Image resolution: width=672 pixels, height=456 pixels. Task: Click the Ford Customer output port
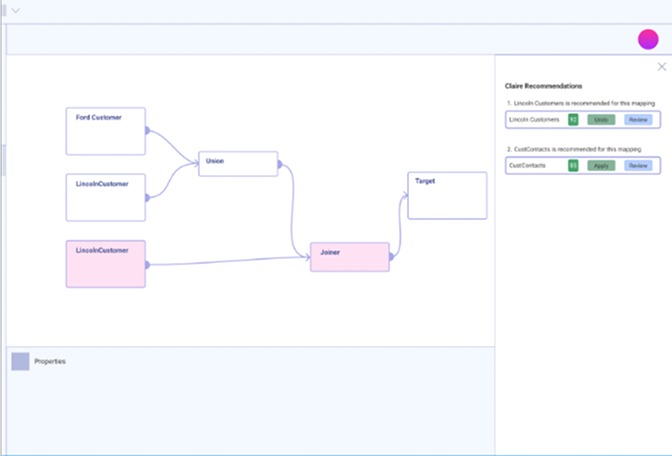tap(147, 130)
